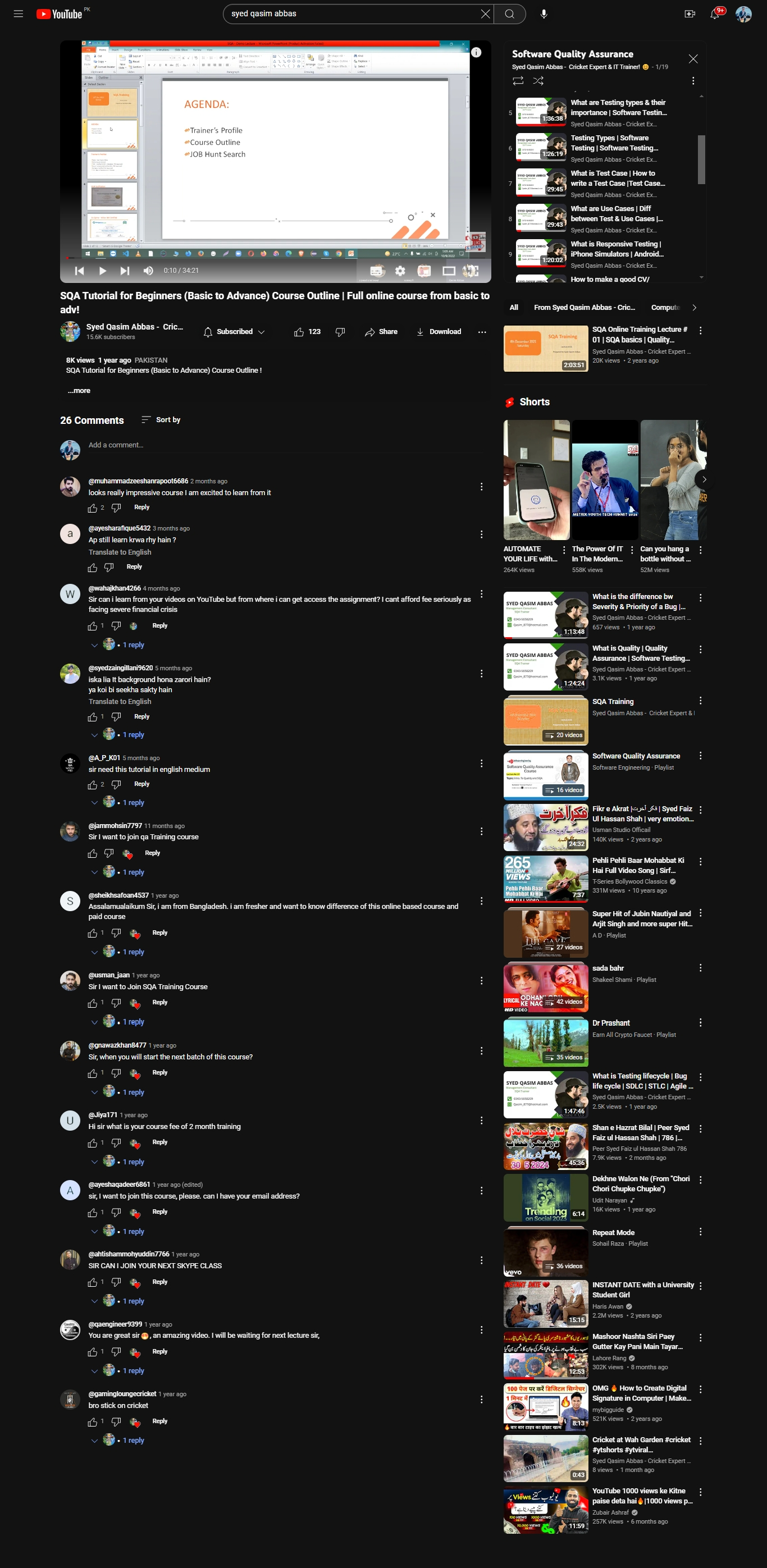Screen dimensions: 767x1568
Task: Toggle the subtitles button in the player
Action: point(377,270)
